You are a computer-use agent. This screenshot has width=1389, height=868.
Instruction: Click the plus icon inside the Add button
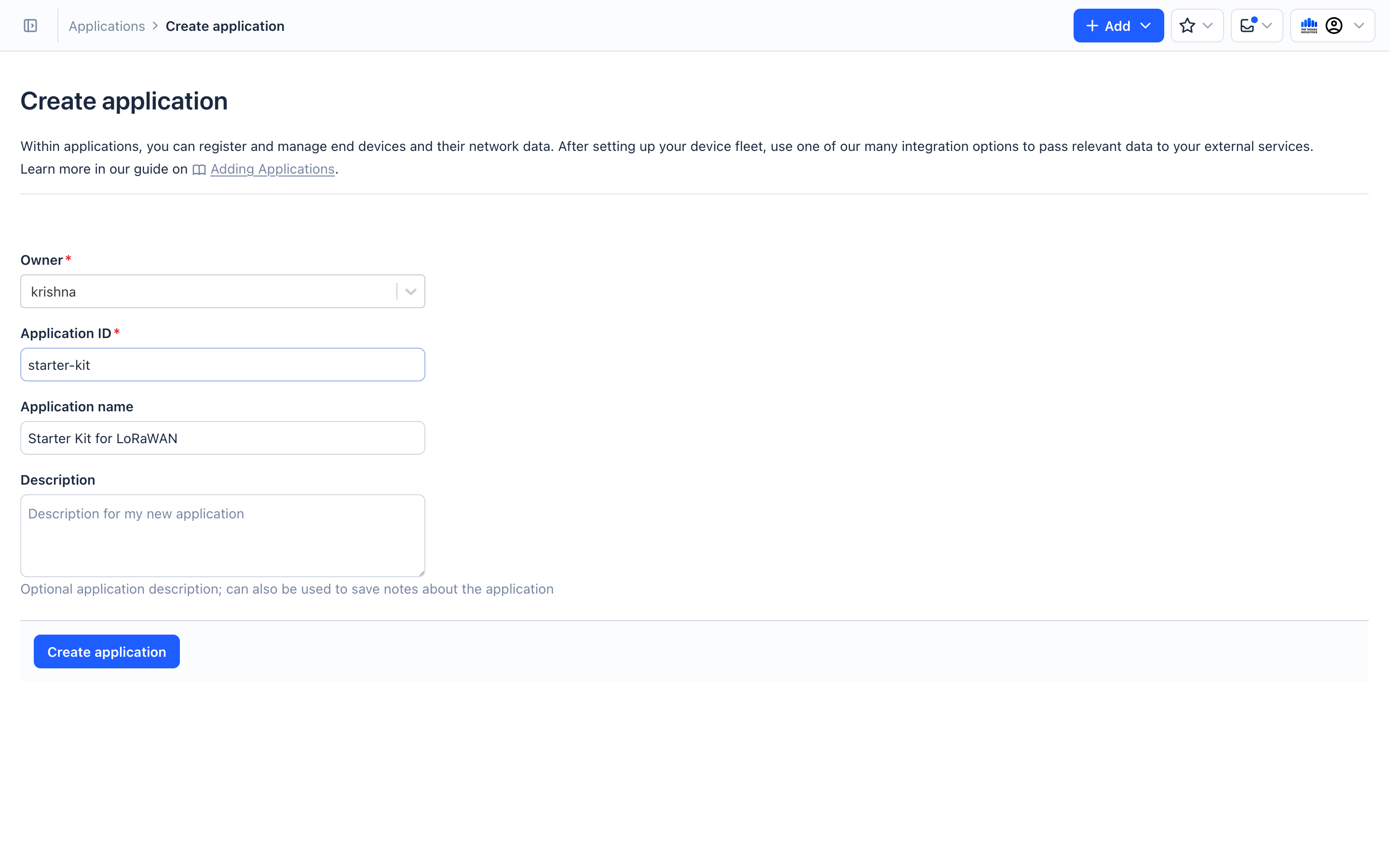point(1092,25)
